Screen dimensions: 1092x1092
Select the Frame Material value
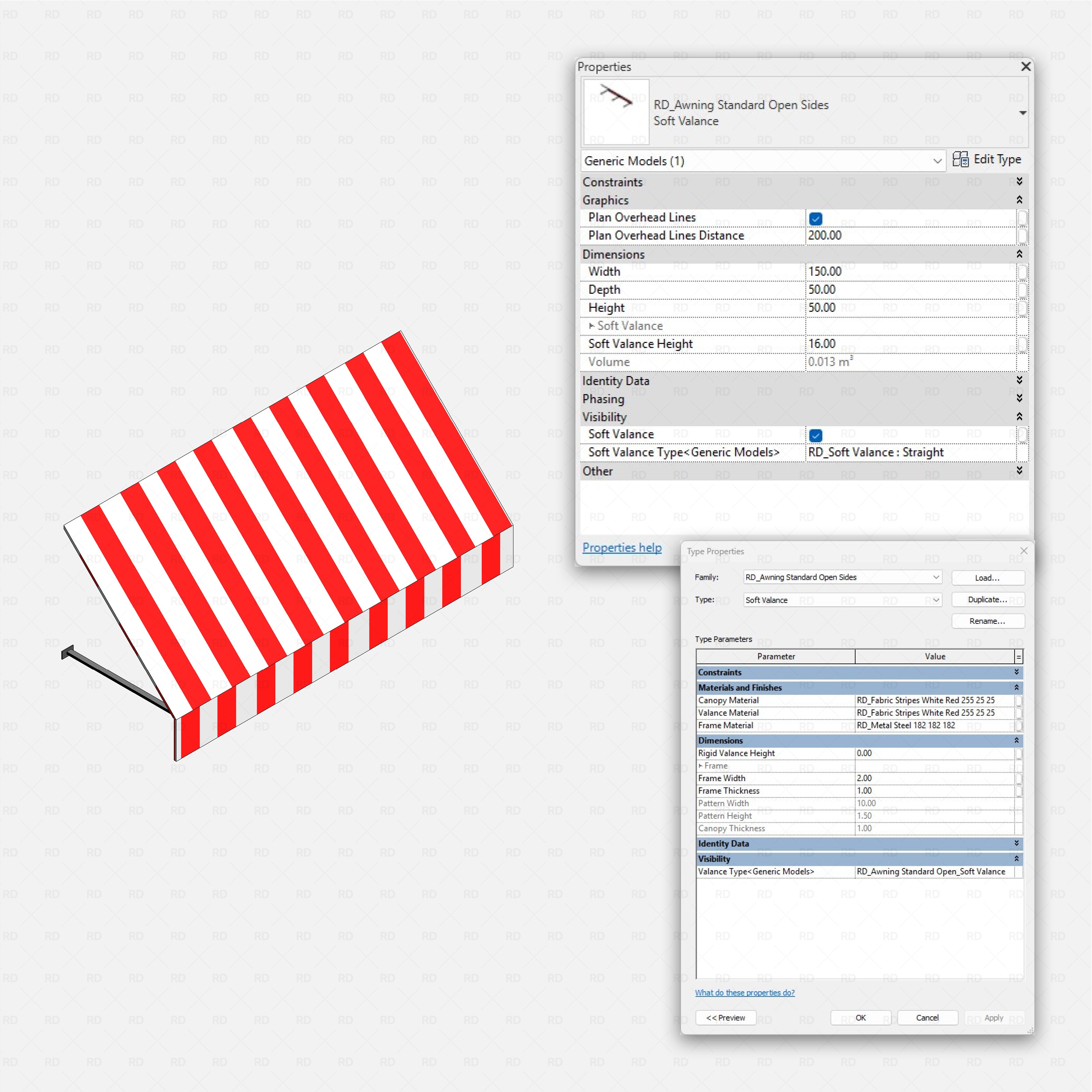(x=935, y=725)
